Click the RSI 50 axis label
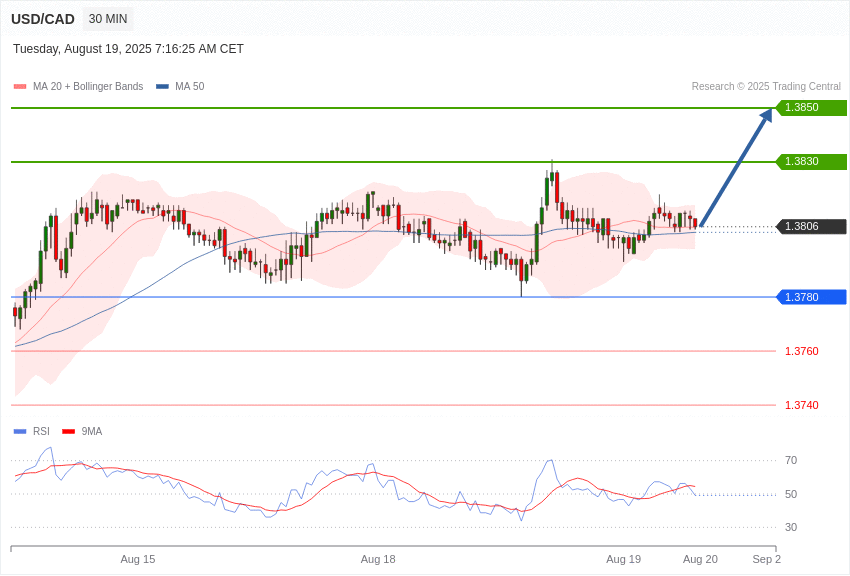This screenshot has width=850, height=576. 791,494
